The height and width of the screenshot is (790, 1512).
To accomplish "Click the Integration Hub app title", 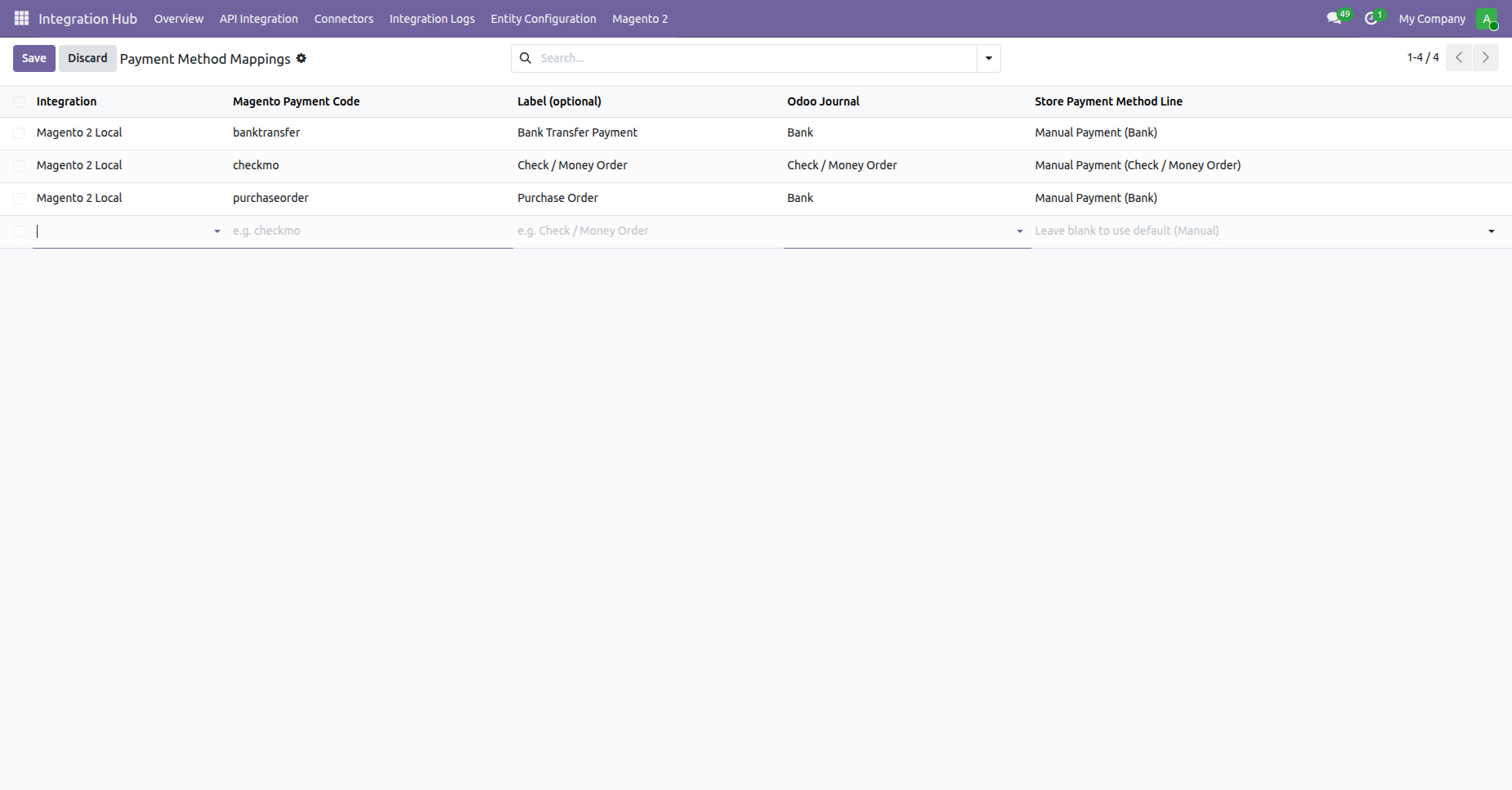I will (87, 19).
